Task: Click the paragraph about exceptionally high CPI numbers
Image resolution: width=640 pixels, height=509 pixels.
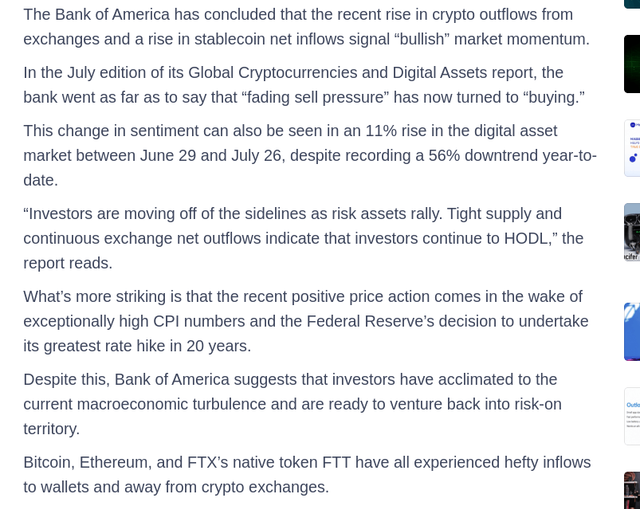Action: (x=306, y=321)
